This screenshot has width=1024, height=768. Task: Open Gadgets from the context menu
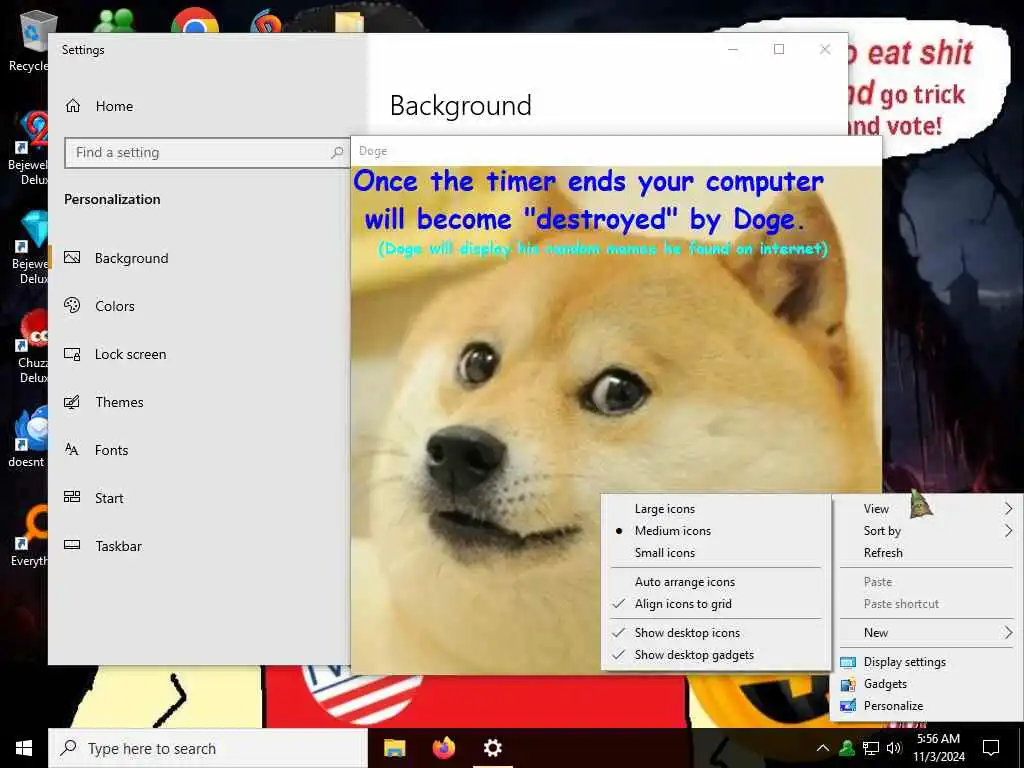[927, 684]
